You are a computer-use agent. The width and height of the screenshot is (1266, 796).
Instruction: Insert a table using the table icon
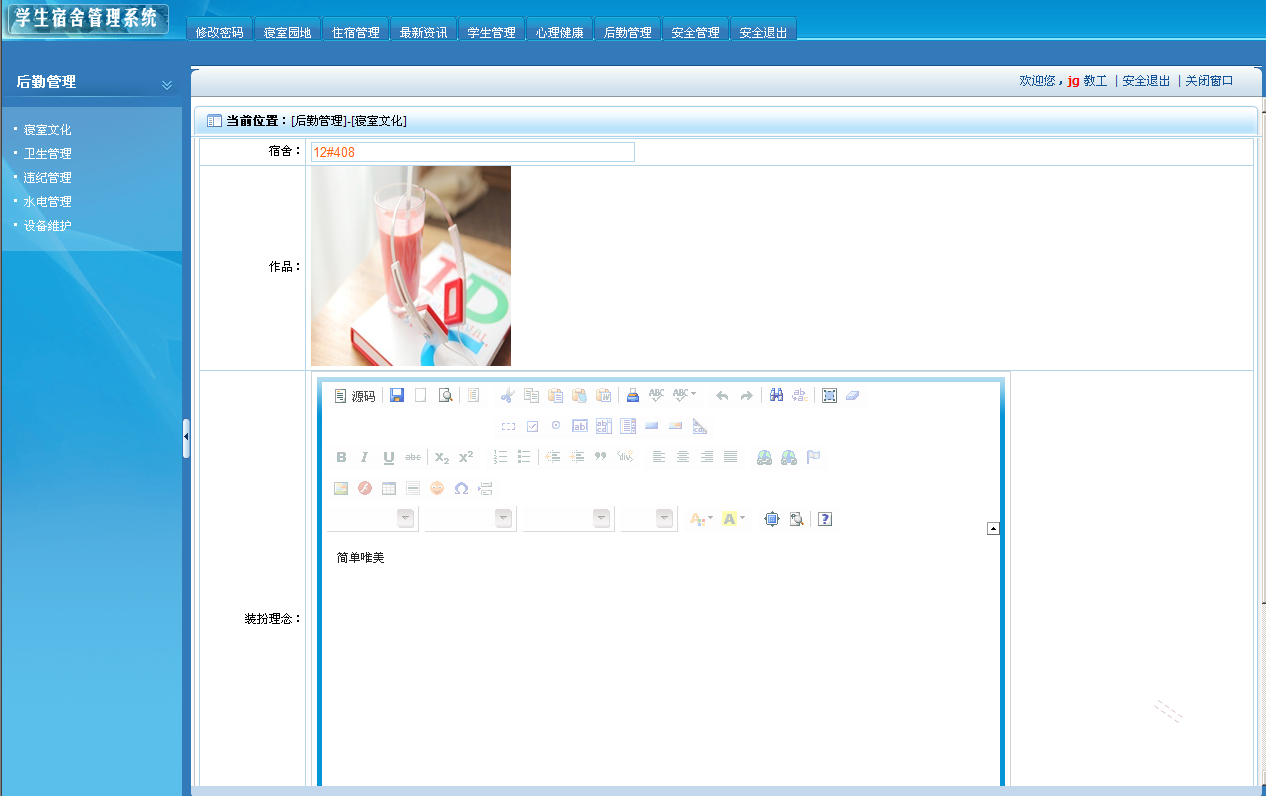tap(389, 488)
